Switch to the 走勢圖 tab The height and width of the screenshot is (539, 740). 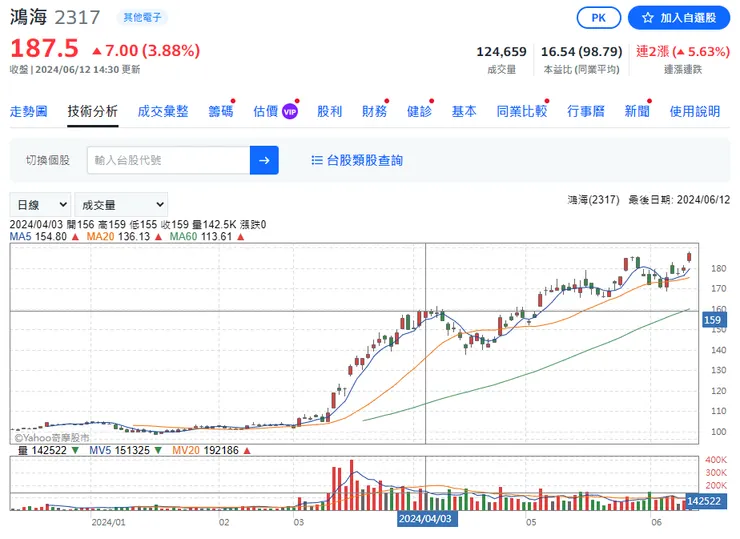click(29, 111)
